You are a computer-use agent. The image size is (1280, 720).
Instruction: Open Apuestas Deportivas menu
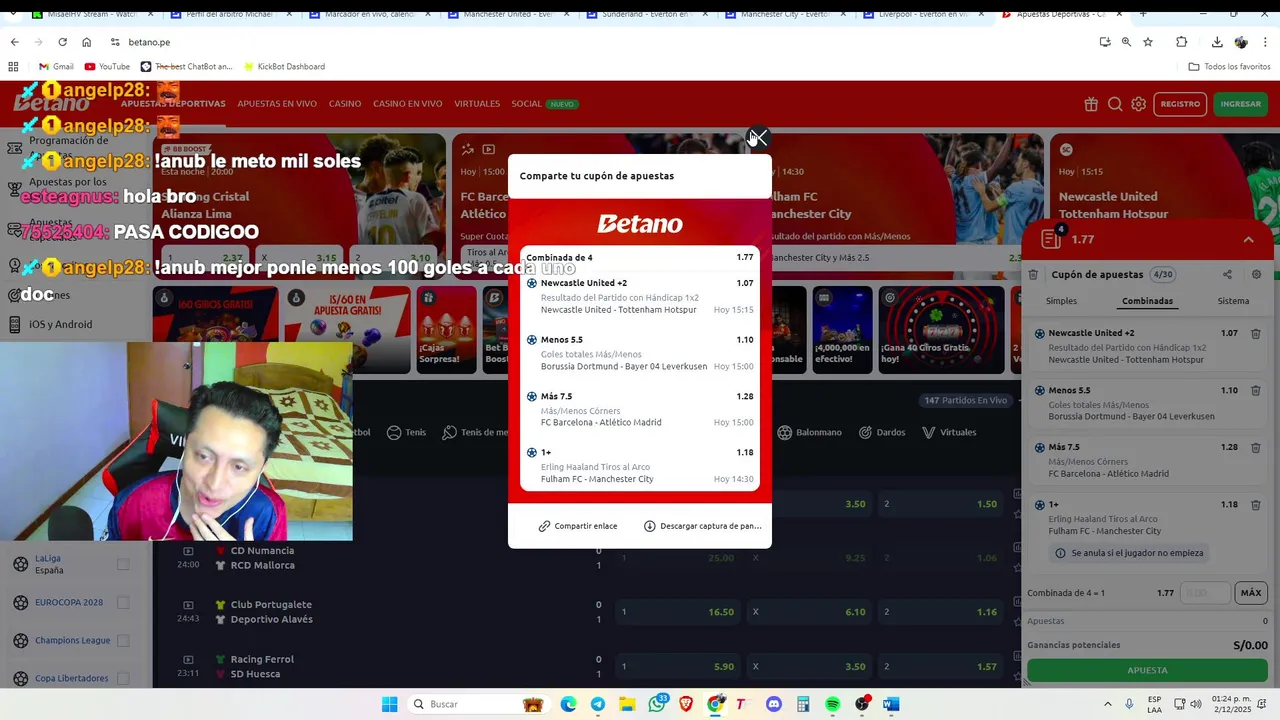[x=173, y=104]
